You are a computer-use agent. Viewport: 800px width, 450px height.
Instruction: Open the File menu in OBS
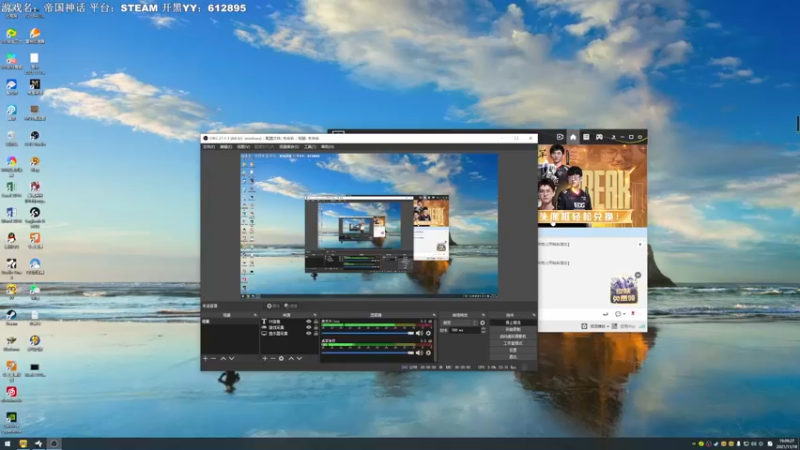209,147
